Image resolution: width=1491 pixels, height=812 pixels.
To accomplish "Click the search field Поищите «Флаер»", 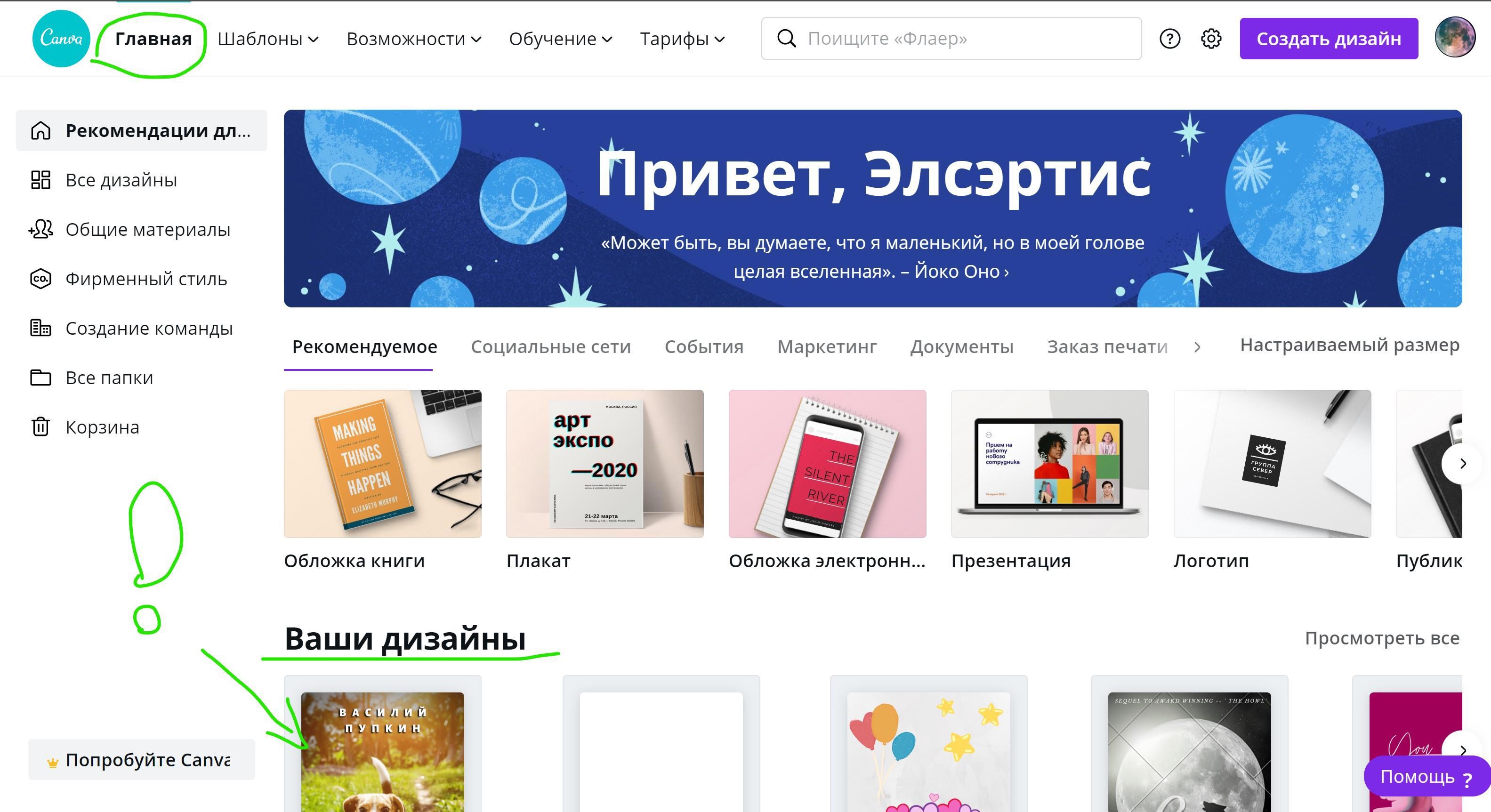I will pyautogui.click(x=961, y=39).
